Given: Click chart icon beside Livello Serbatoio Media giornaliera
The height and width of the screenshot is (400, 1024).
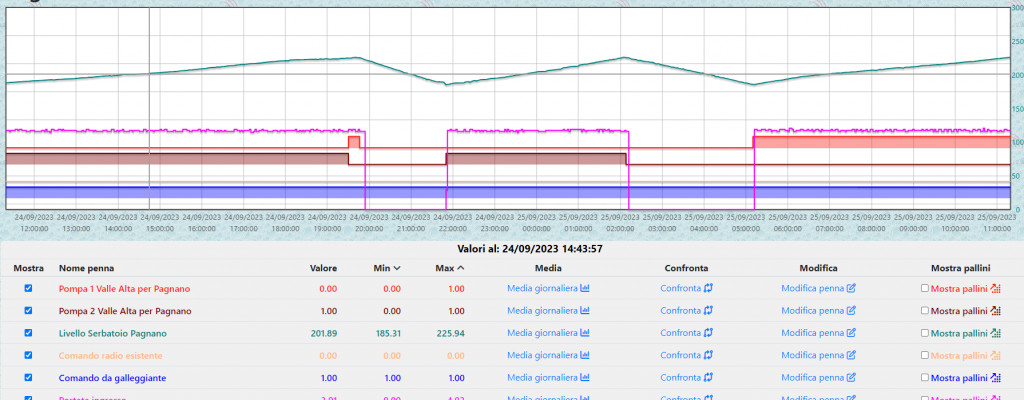Looking at the screenshot, I should pos(584,333).
